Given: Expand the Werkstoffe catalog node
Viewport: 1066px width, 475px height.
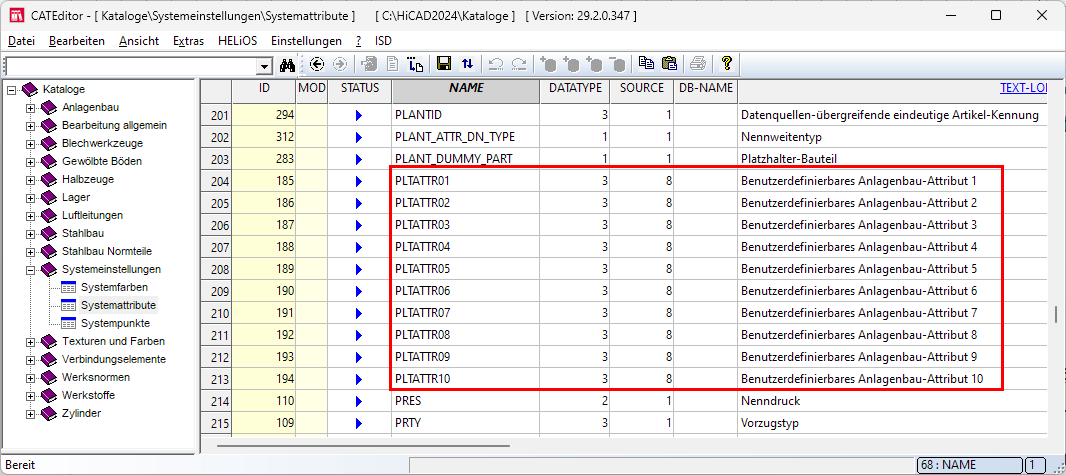Looking at the screenshot, I should click(x=30, y=396).
